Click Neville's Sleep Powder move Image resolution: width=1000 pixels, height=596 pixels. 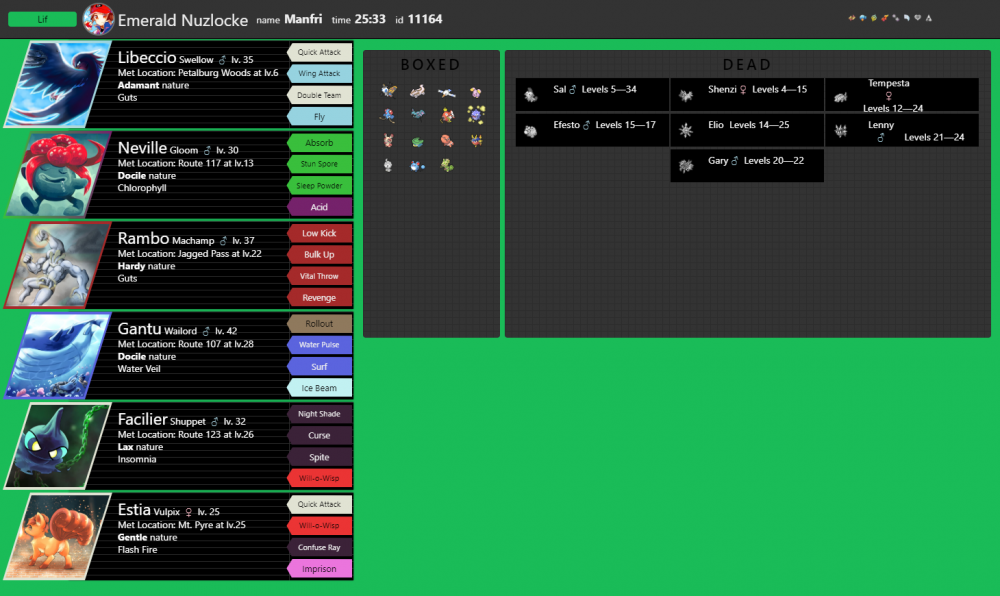coord(319,186)
